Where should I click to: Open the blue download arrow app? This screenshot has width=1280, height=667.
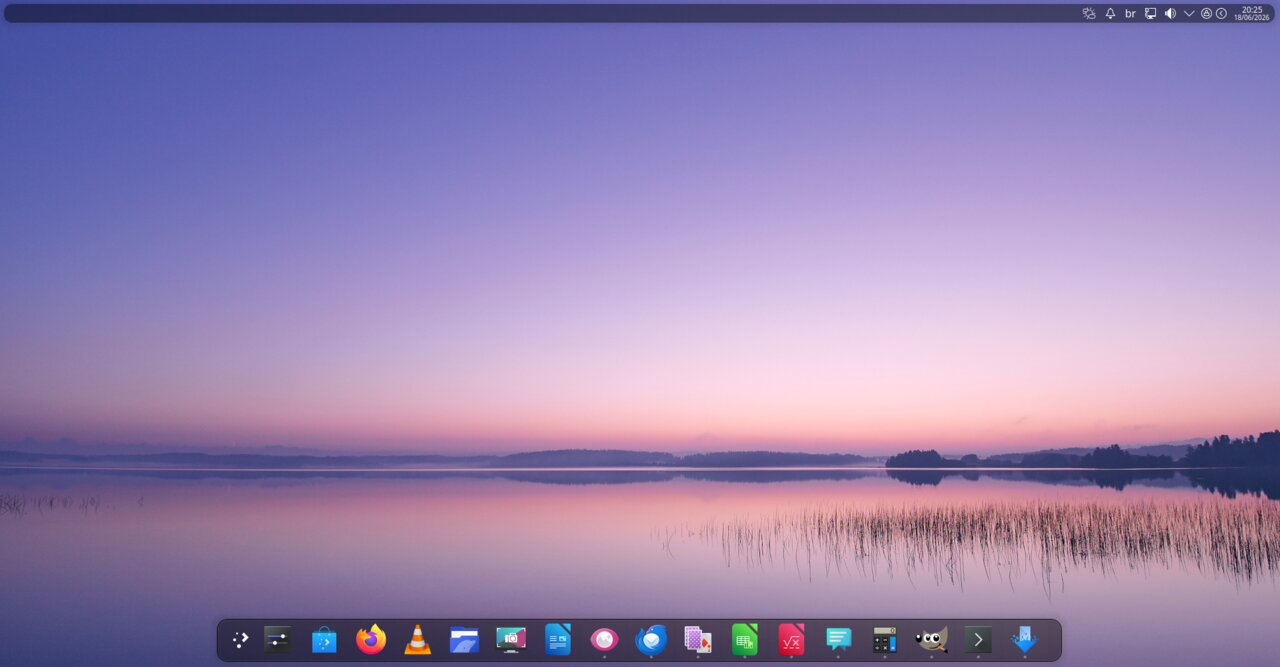click(1024, 639)
